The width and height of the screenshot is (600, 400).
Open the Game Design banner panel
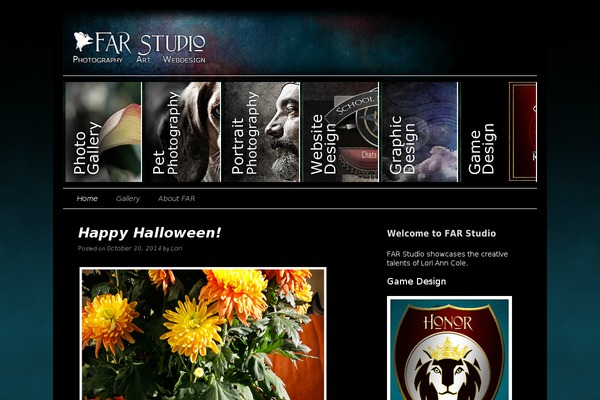pyautogui.click(x=499, y=132)
